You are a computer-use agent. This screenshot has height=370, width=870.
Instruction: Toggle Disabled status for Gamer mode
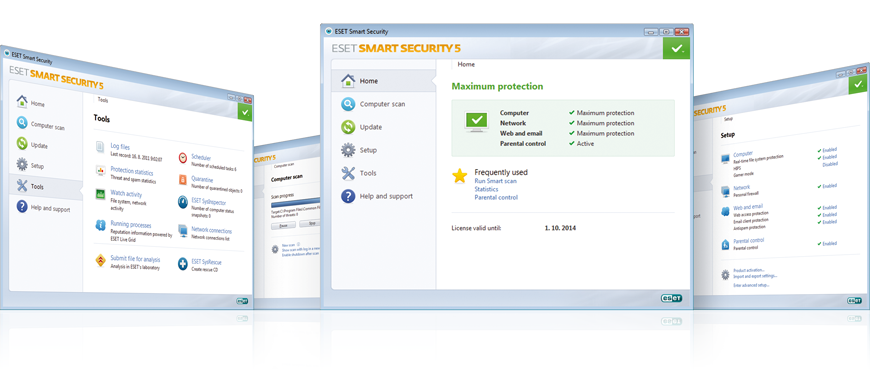(x=829, y=164)
